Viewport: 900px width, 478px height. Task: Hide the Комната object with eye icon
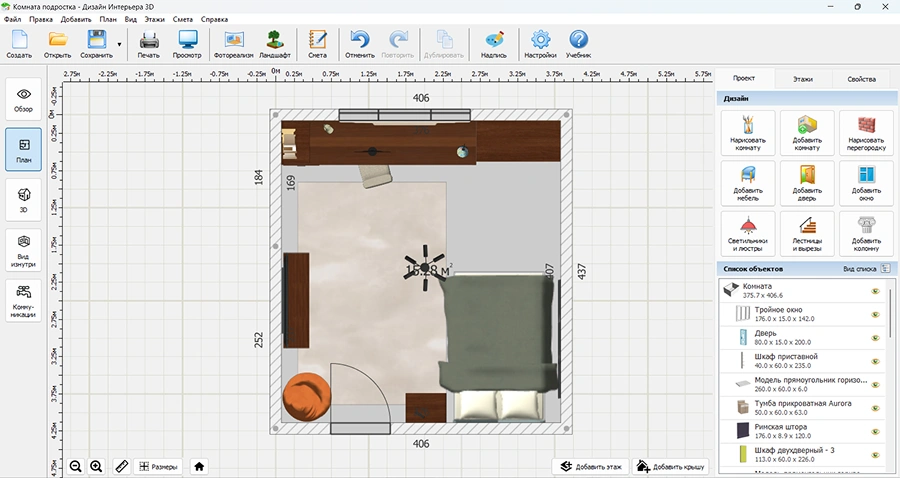(874, 292)
